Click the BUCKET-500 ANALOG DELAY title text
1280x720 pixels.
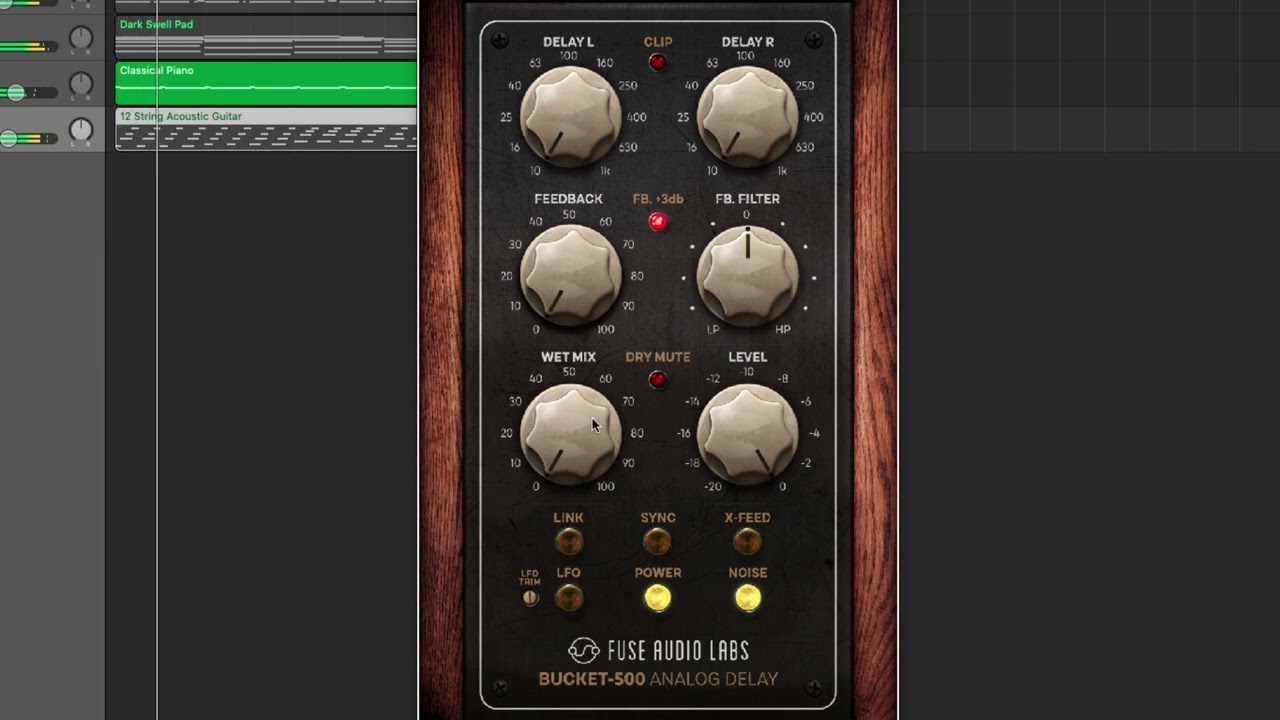pyautogui.click(x=658, y=679)
